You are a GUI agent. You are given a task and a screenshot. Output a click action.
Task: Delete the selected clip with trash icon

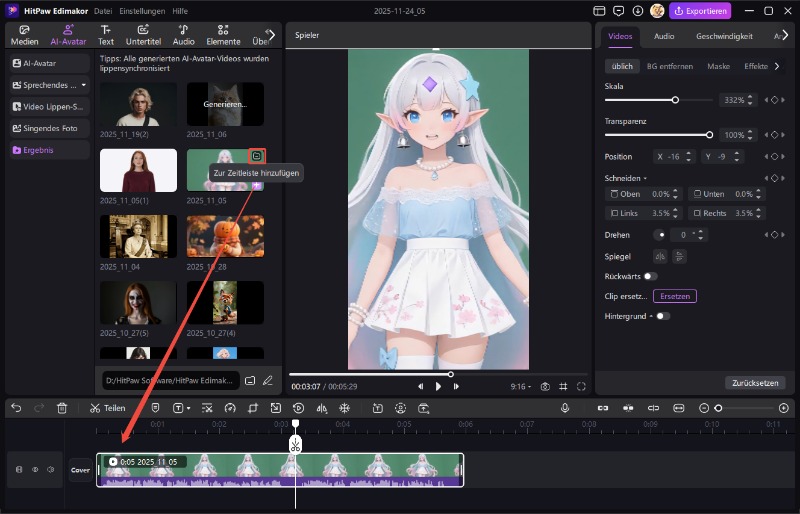[62, 408]
